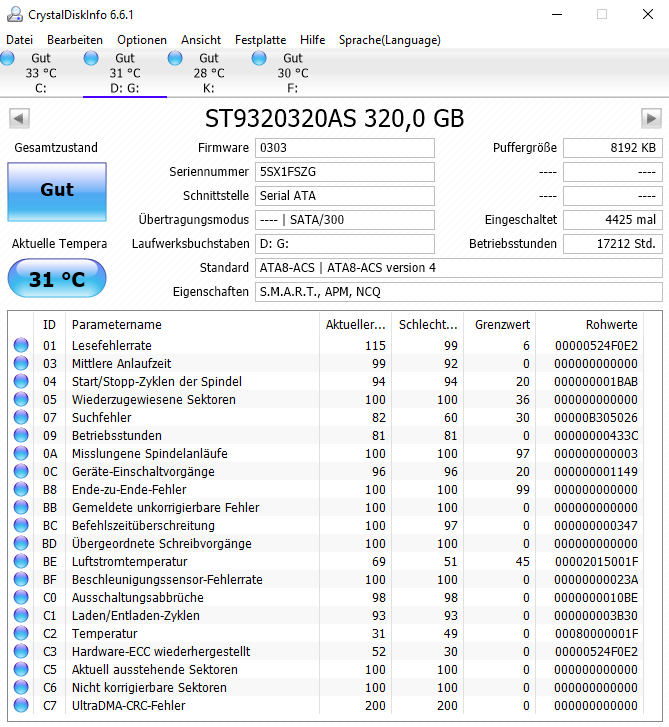Click the Seriennummer field 5SX1FSZG
Screen dimensions: 669x727
pyautogui.click(x=344, y=172)
